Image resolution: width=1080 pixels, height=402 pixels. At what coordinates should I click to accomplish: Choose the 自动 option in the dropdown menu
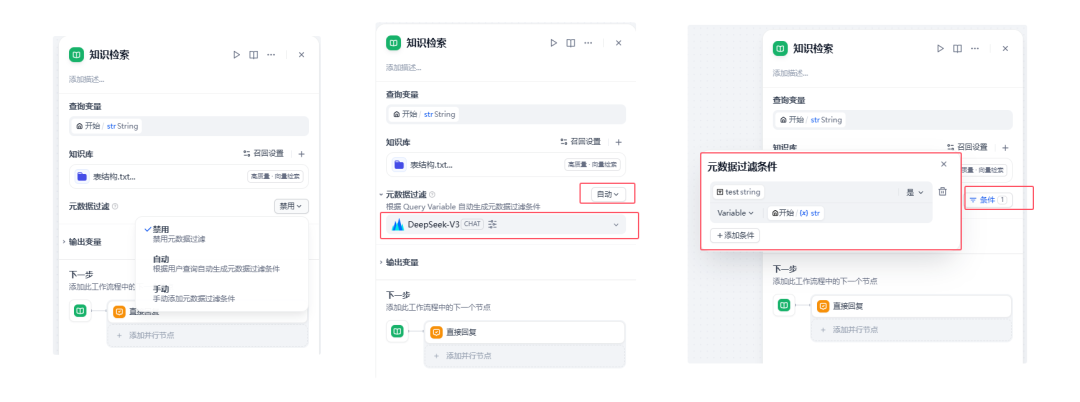[x=222, y=264]
